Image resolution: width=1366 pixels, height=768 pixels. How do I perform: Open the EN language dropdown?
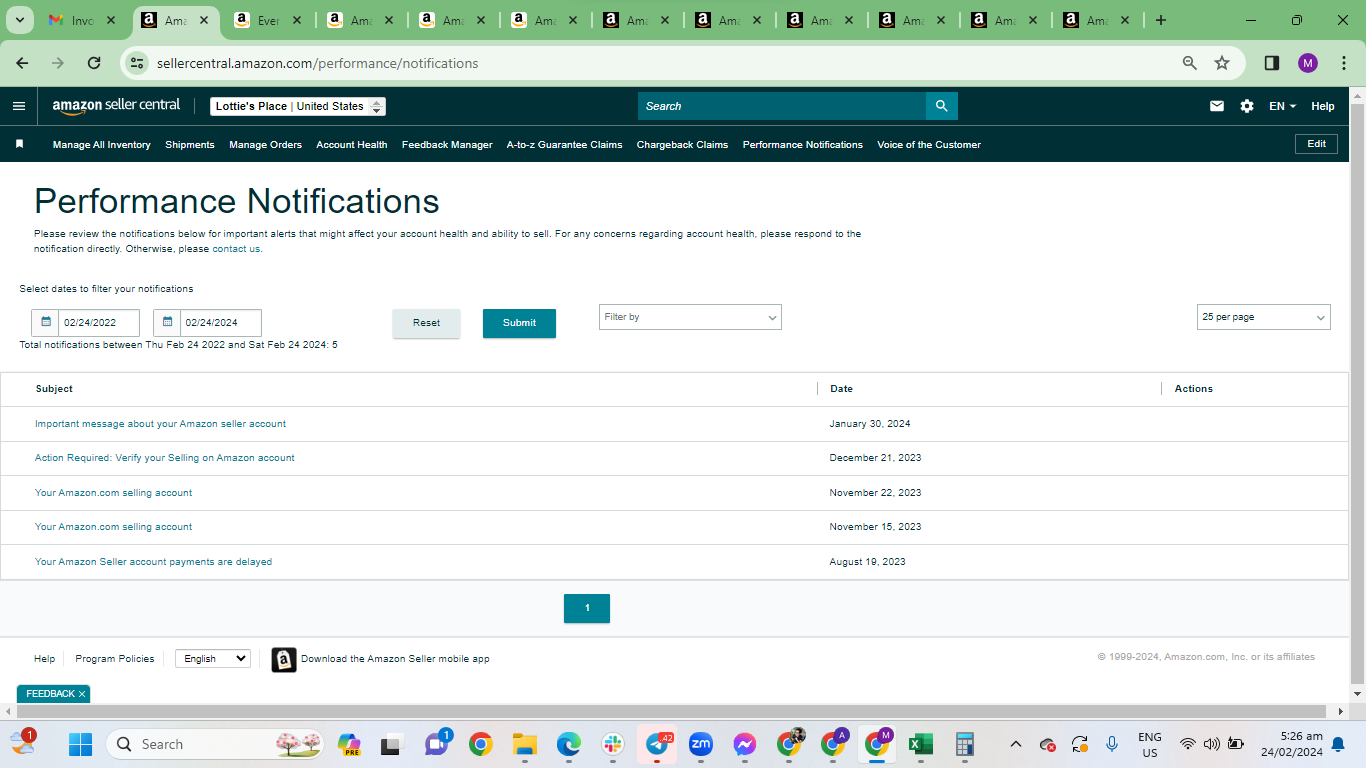click(1283, 106)
